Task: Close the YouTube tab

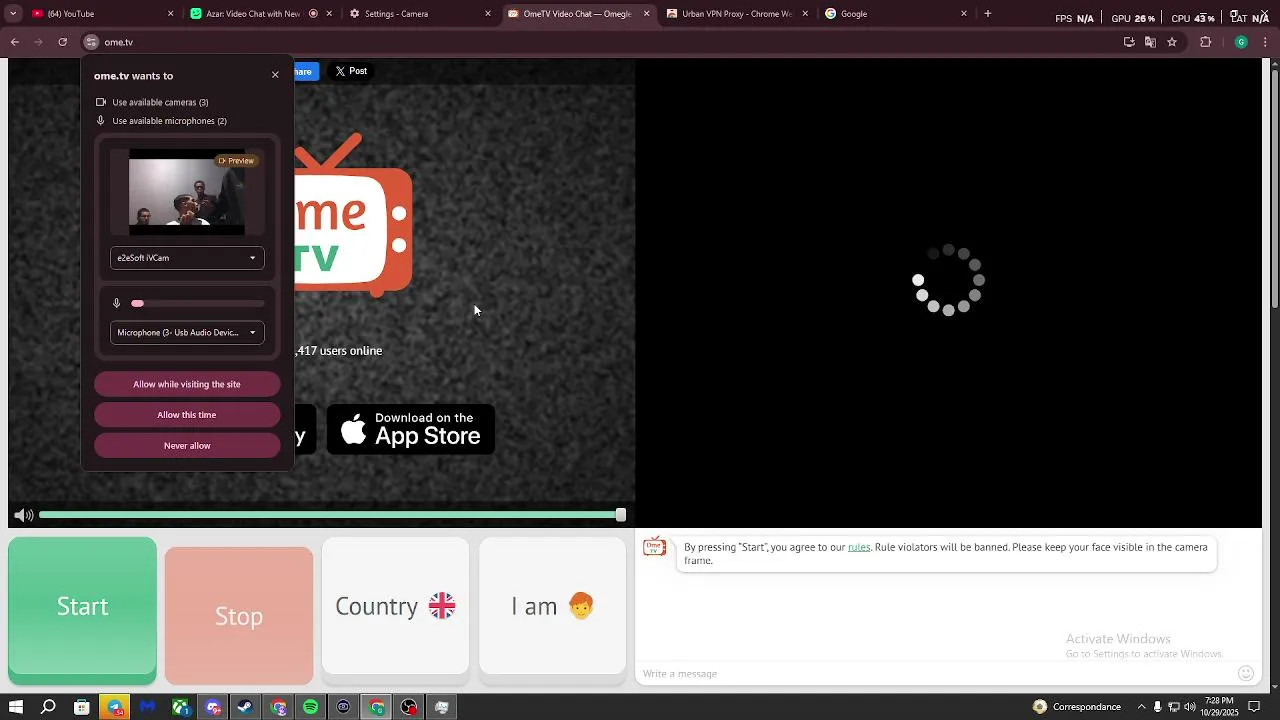Action: (170, 14)
